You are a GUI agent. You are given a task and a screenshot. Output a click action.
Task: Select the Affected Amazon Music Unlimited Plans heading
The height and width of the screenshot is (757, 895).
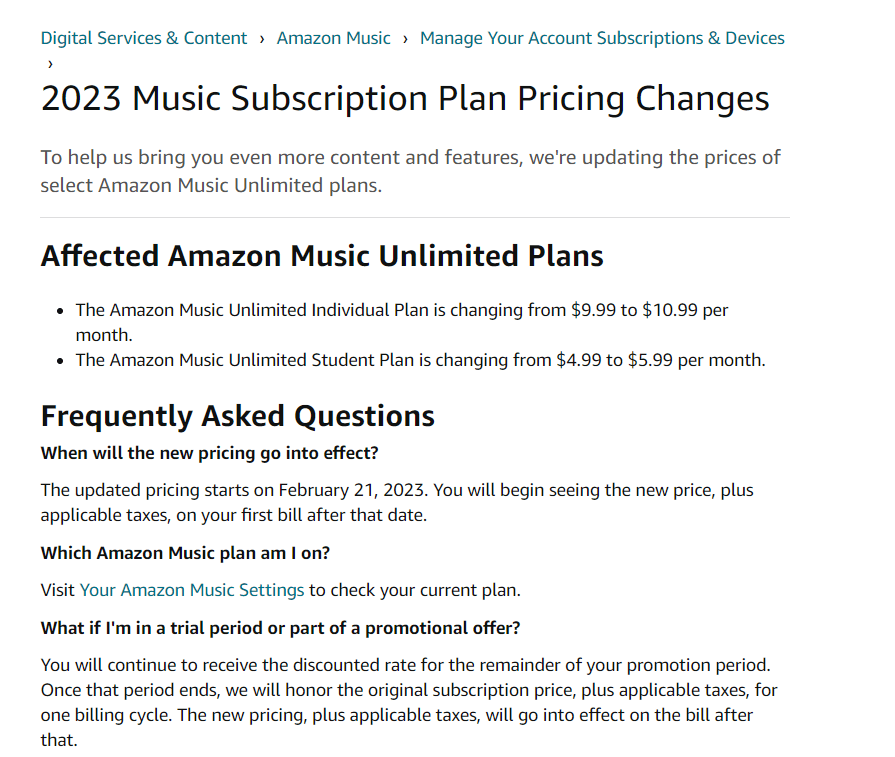point(322,255)
